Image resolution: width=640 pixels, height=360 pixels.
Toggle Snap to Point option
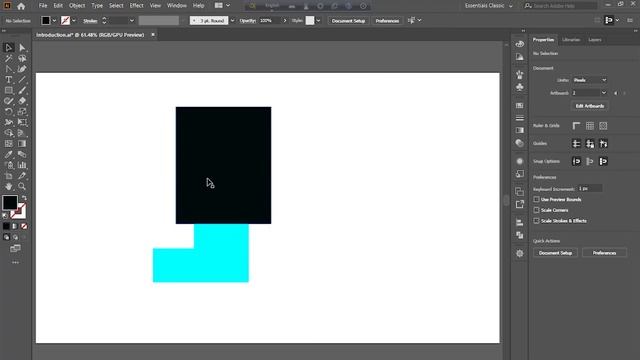[576, 162]
